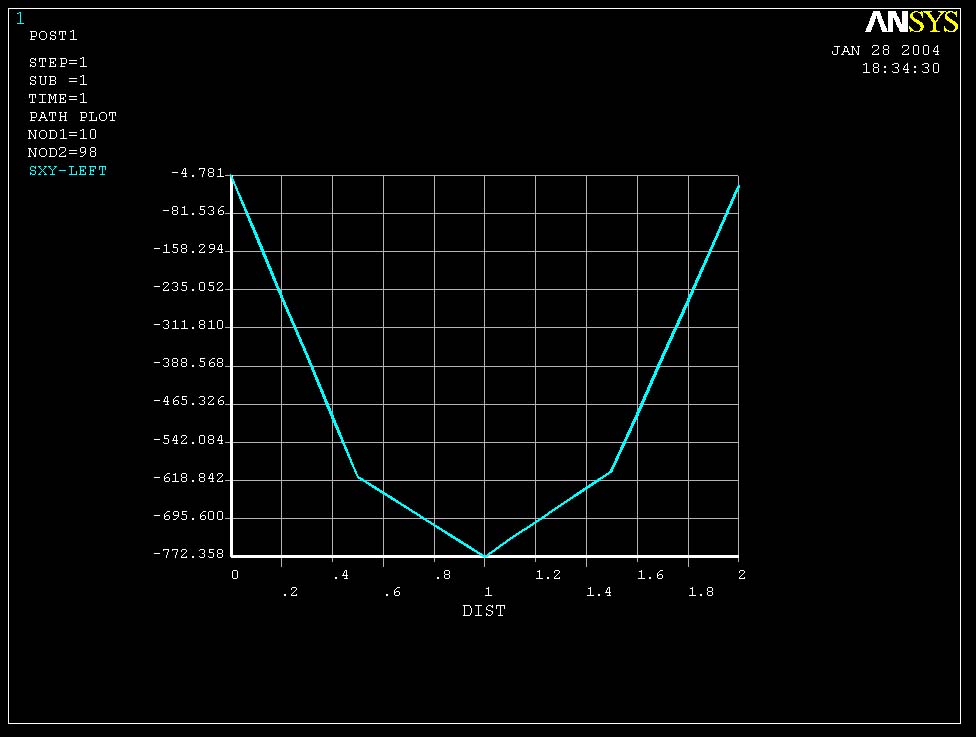Click the X-axis label 1.8
The height and width of the screenshot is (737, 976).
[x=701, y=592]
